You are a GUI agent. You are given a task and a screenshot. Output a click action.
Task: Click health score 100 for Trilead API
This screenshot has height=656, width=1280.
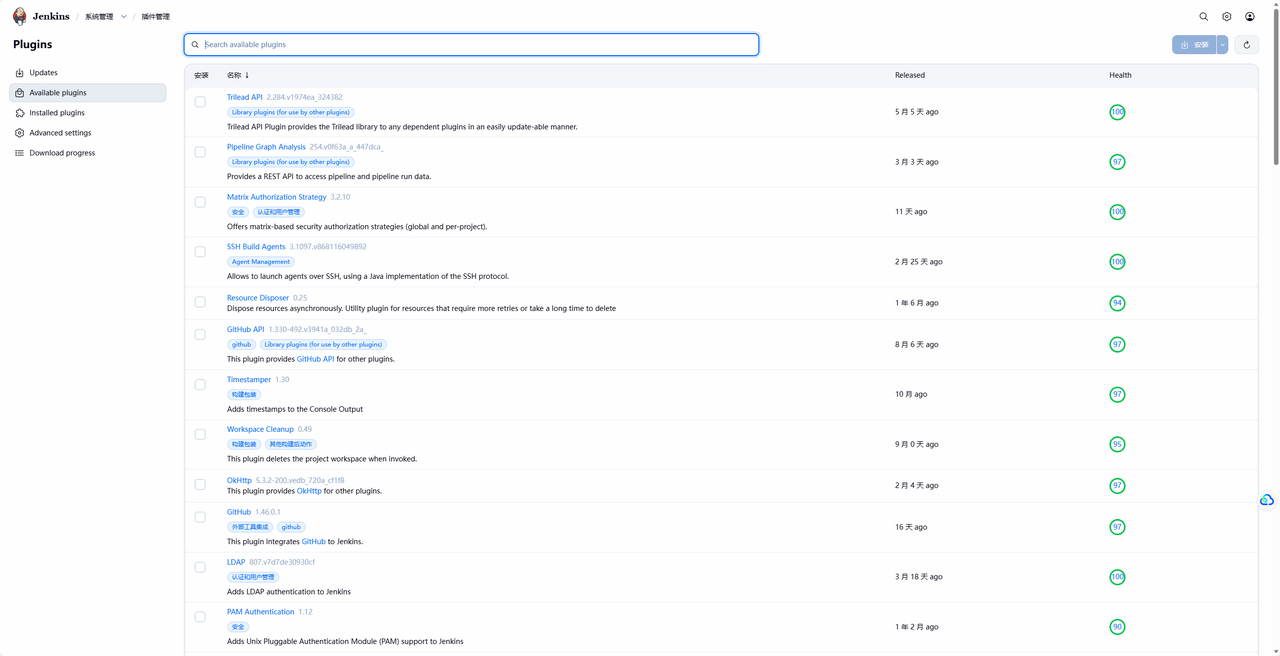pos(1117,112)
